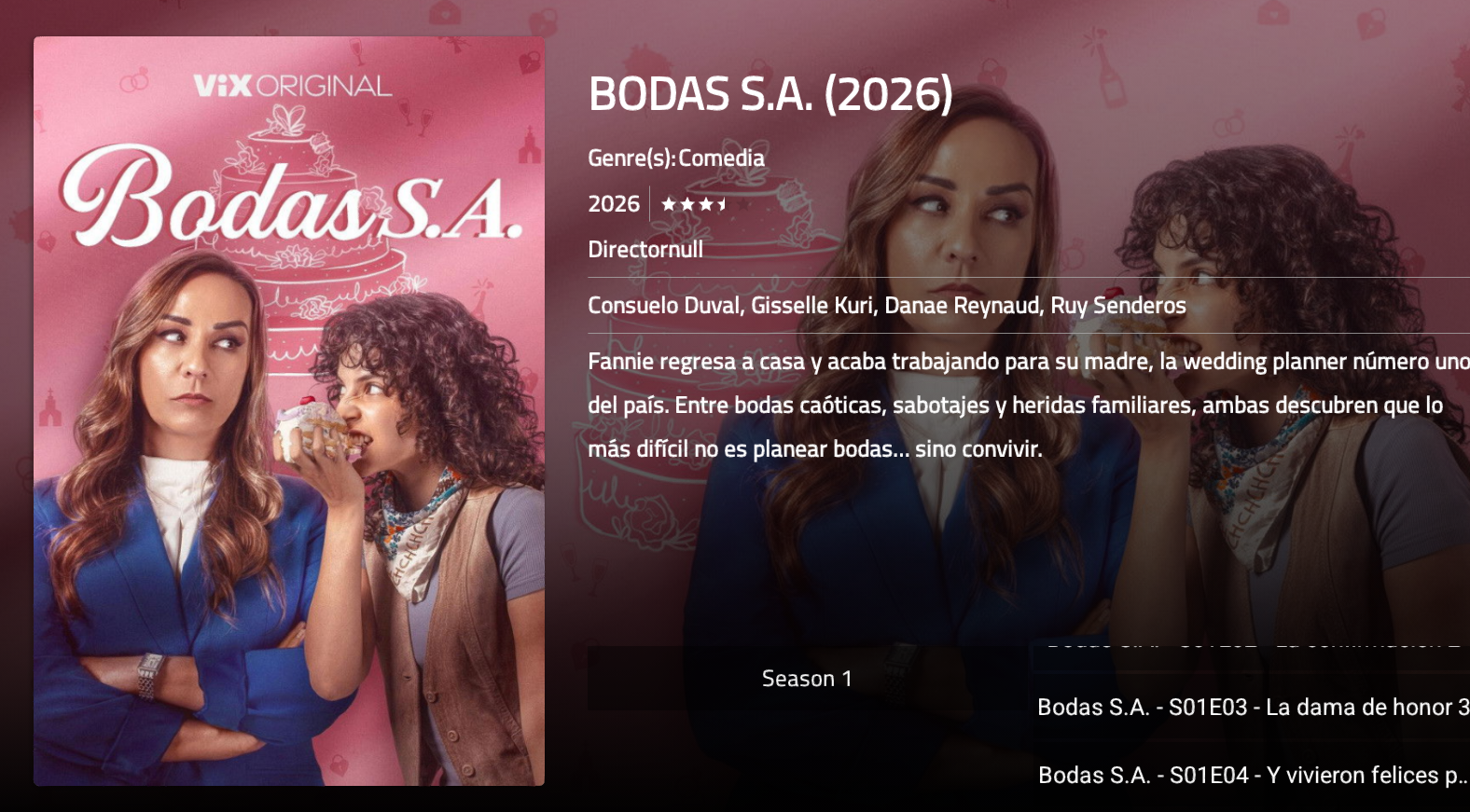The height and width of the screenshot is (812, 1470).
Task: Click the Bodas S.A. poster thumbnail
Action: click(x=289, y=411)
